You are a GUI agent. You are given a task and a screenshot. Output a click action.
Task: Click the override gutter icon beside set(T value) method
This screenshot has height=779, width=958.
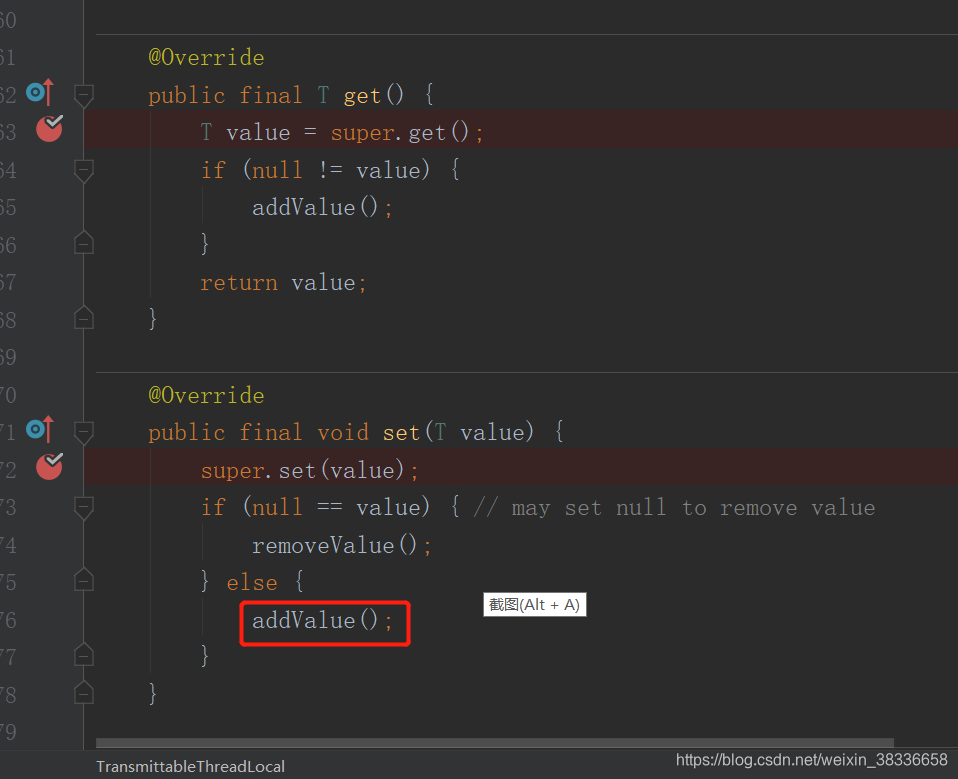(40, 430)
